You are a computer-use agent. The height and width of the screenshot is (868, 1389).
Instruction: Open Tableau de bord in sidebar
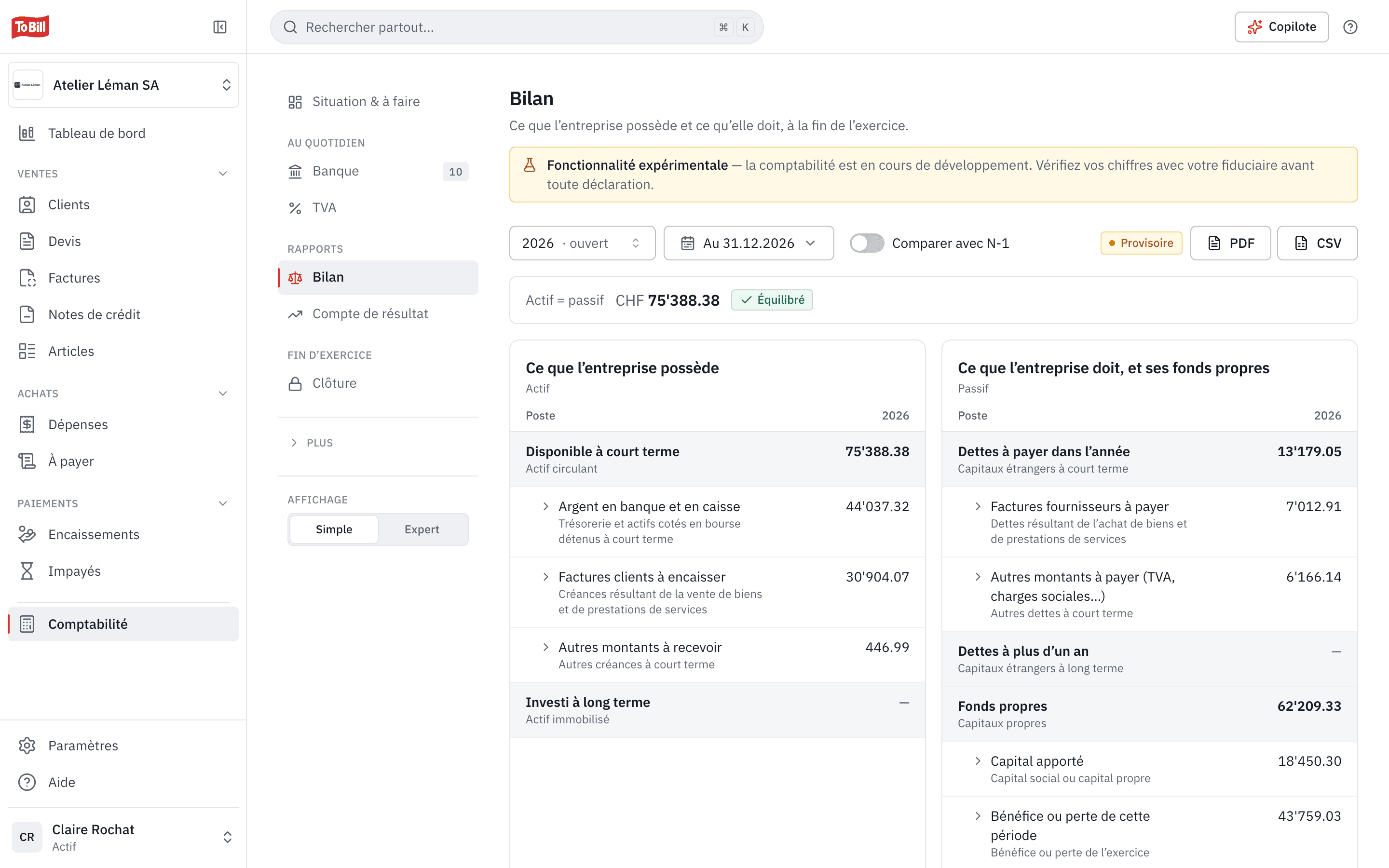123,133
